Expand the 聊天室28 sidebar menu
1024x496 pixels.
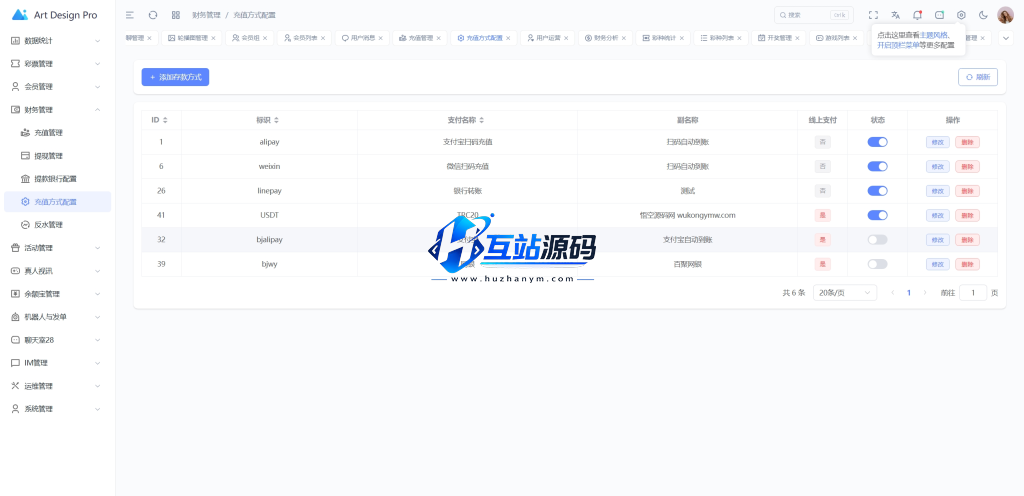pyautogui.click(x=57, y=340)
